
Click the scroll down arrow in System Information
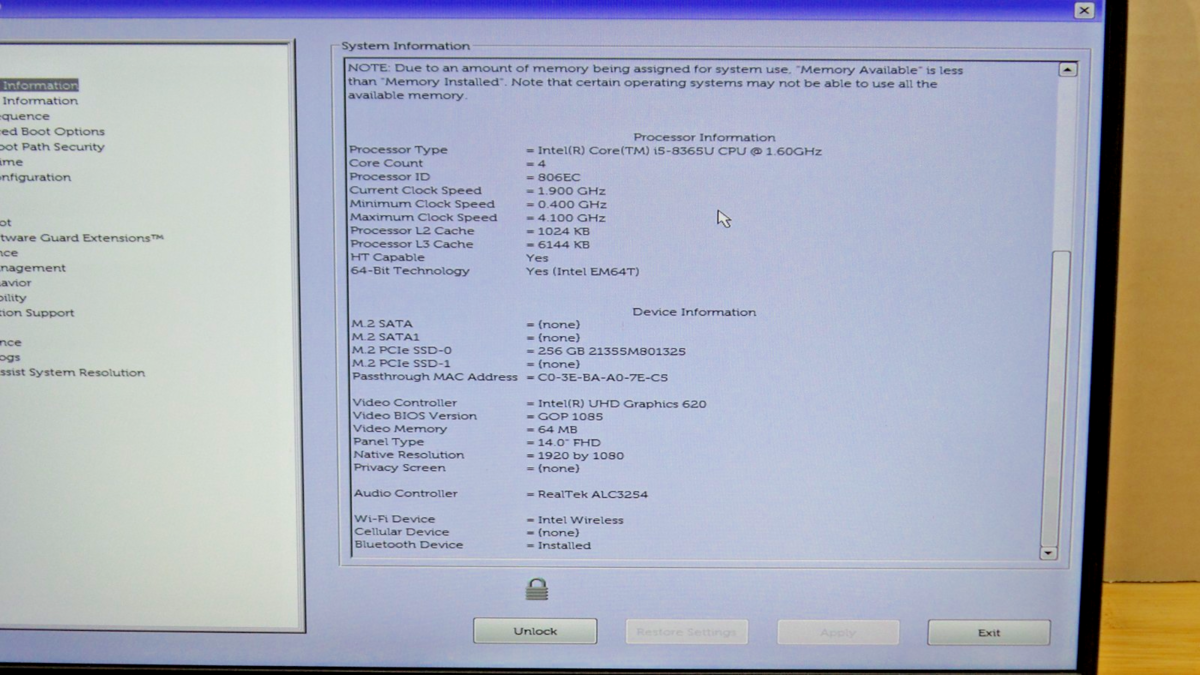click(x=1048, y=553)
